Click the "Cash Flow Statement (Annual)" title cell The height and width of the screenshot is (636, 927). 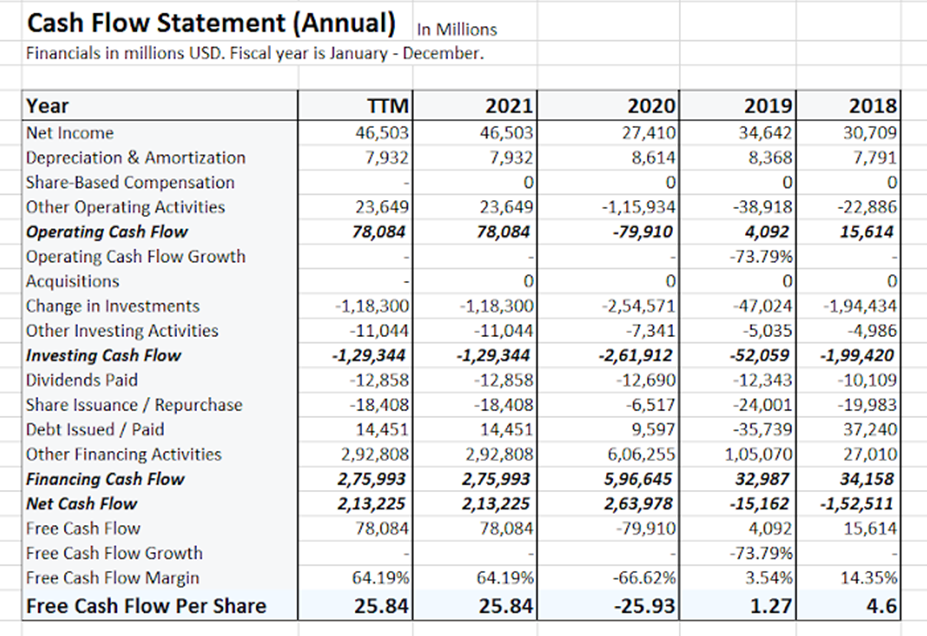pos(209,22)
